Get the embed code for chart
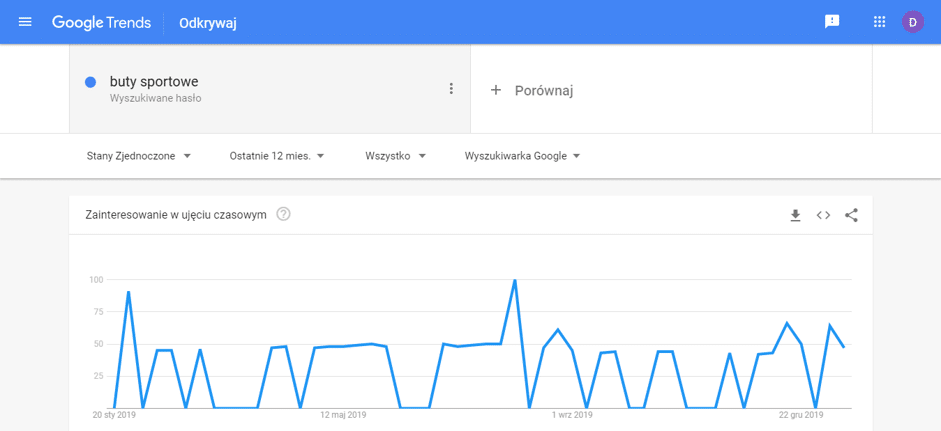The width and height of the screenshot is (941, 431). [x=823, y=215]
